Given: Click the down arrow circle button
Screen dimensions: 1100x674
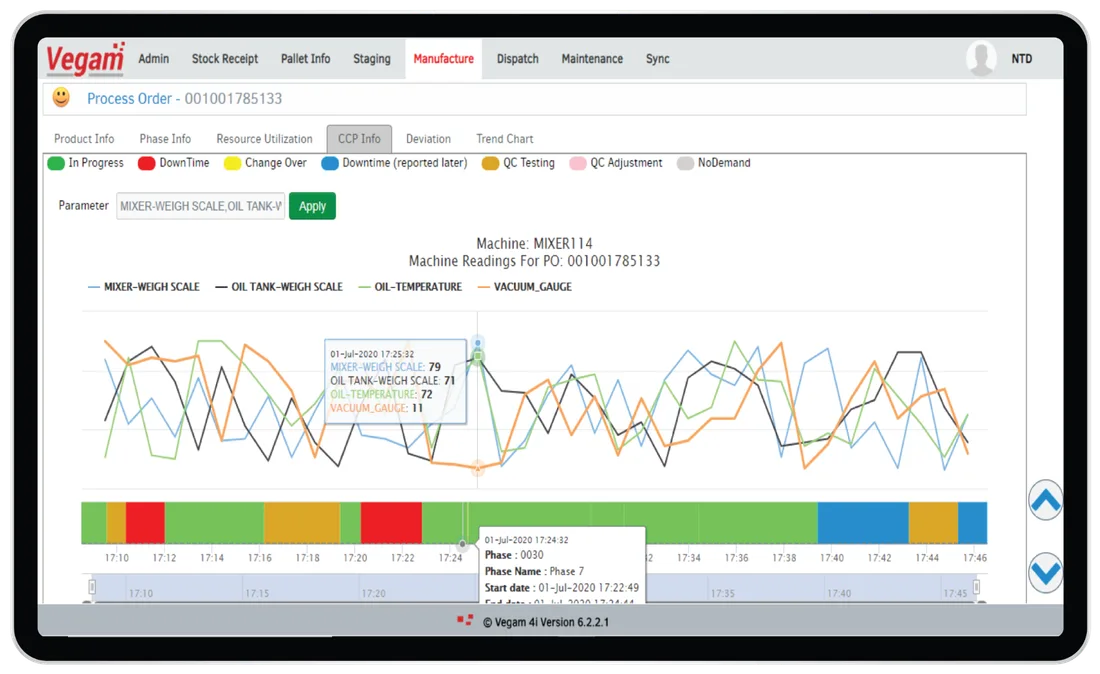Looking at the screenshot, I should [1045, 572].
